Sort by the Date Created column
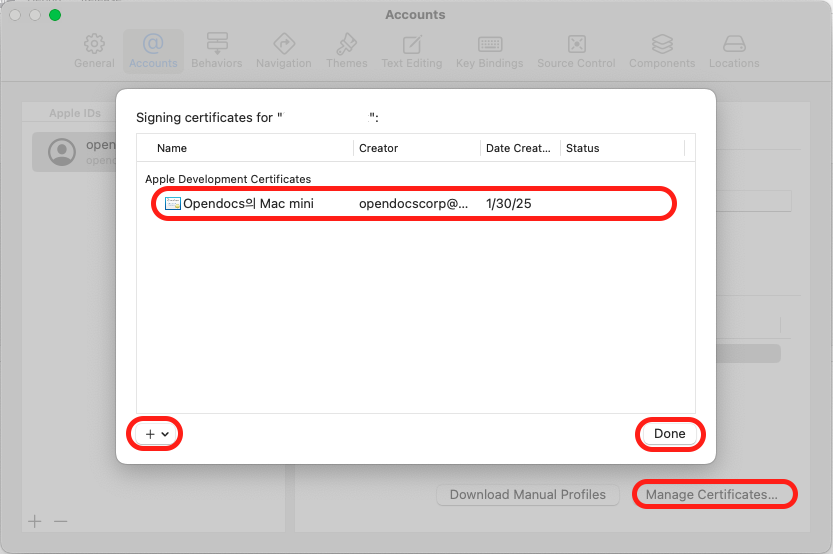 [518, 148]
